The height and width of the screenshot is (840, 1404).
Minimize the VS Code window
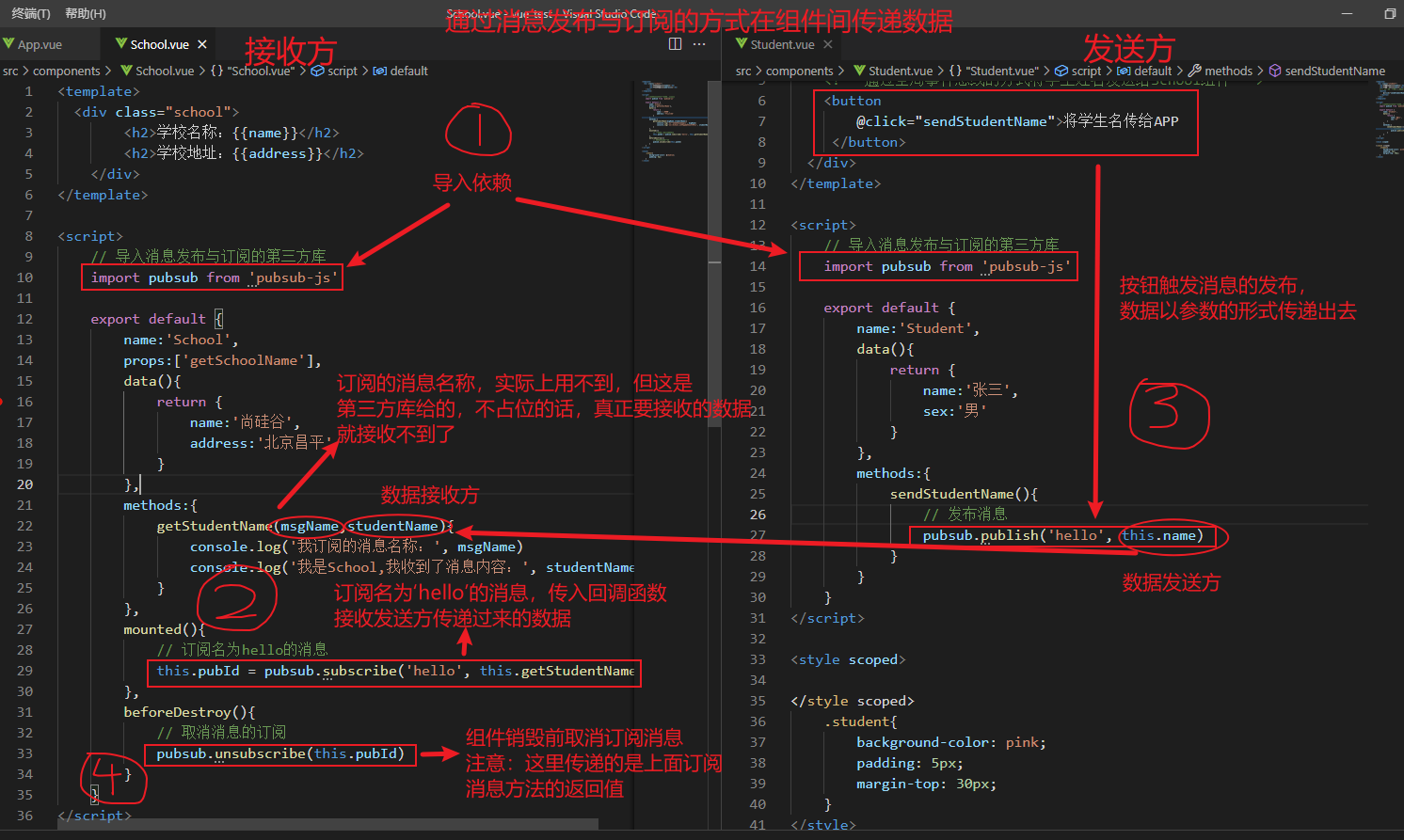(x=1348, y=13)
